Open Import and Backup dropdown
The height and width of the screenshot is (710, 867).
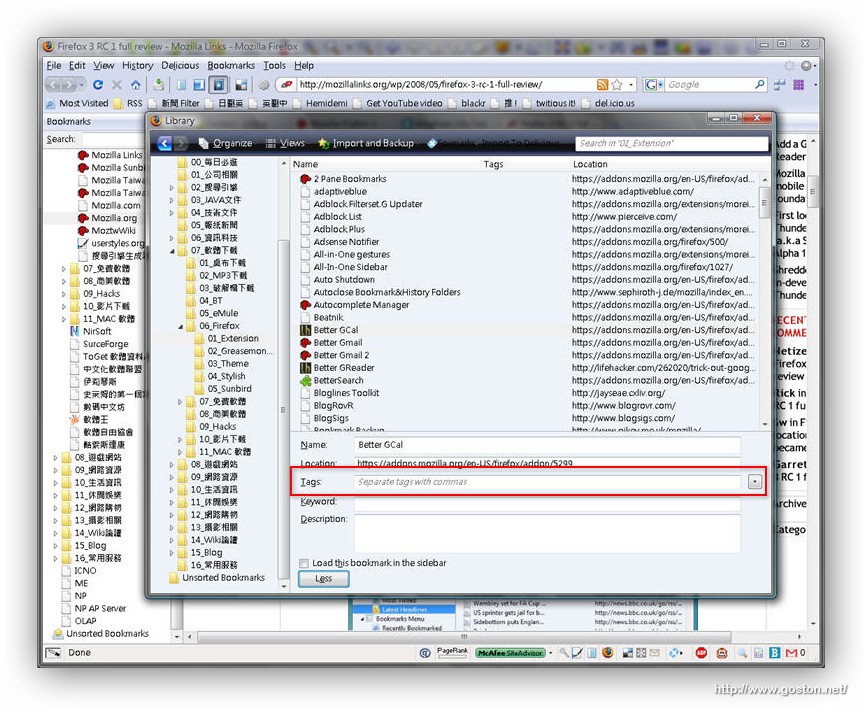click(x=368, y=143)
